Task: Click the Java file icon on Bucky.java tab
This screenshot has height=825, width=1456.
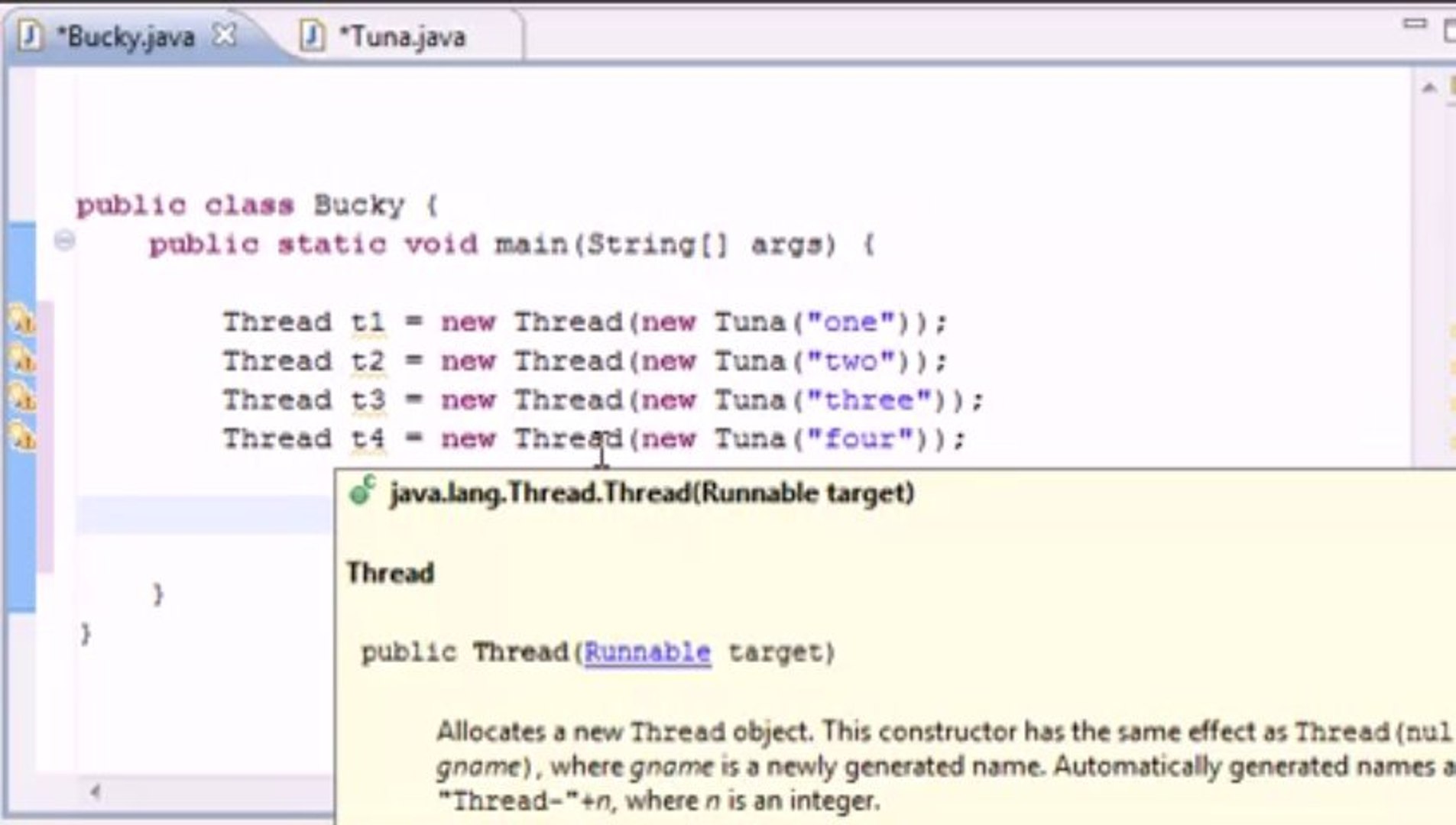Action: [29, 36]
